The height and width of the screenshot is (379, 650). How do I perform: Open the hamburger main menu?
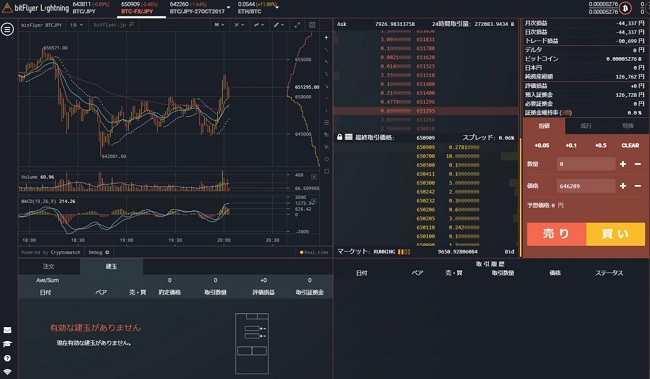tap(7, 29)
